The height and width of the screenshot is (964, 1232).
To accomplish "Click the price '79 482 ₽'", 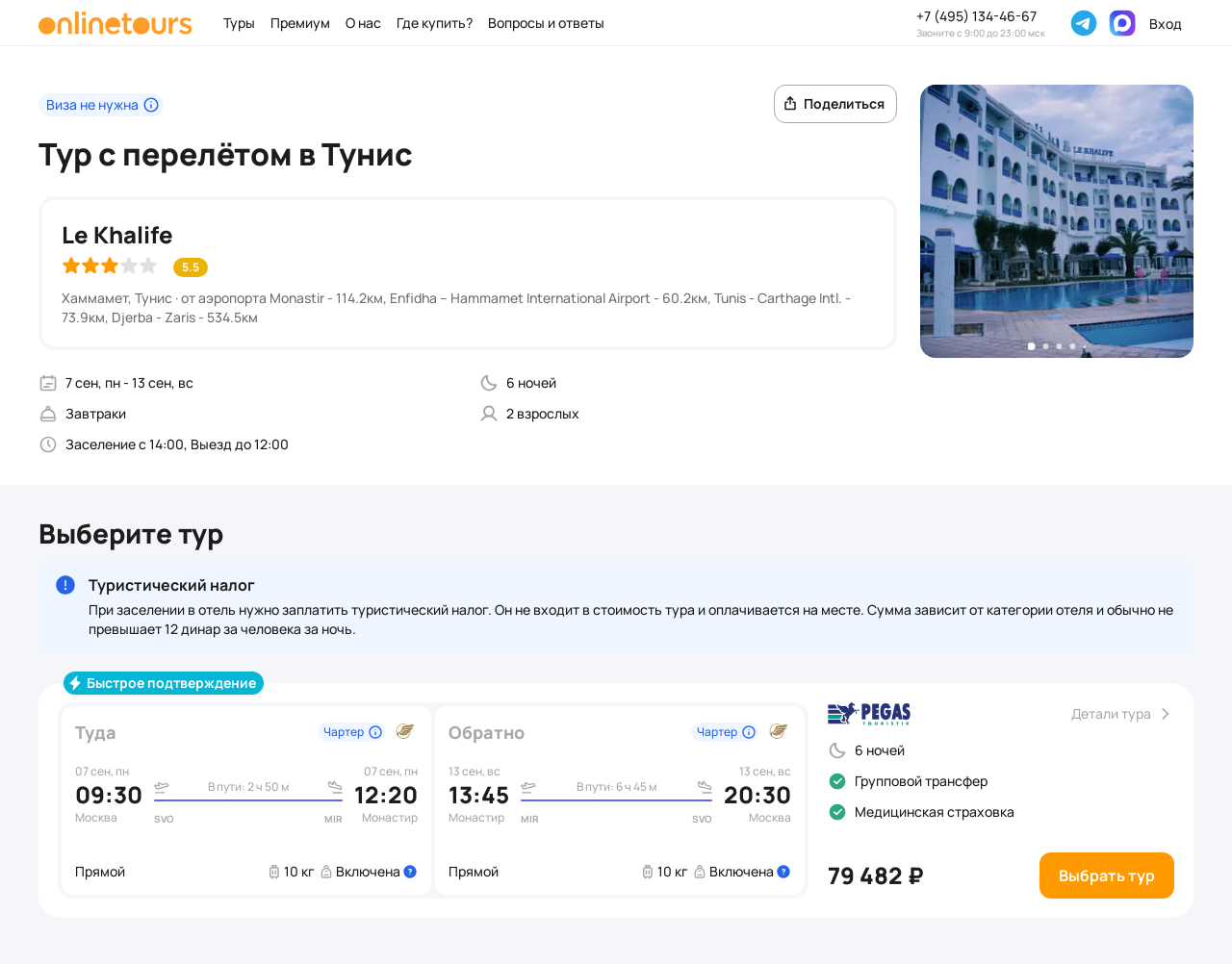I will point(876,875).
